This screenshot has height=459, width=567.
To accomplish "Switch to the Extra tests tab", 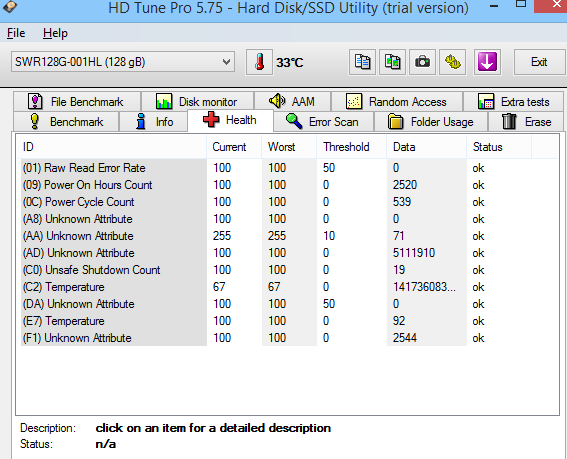I will click(513, 102).
